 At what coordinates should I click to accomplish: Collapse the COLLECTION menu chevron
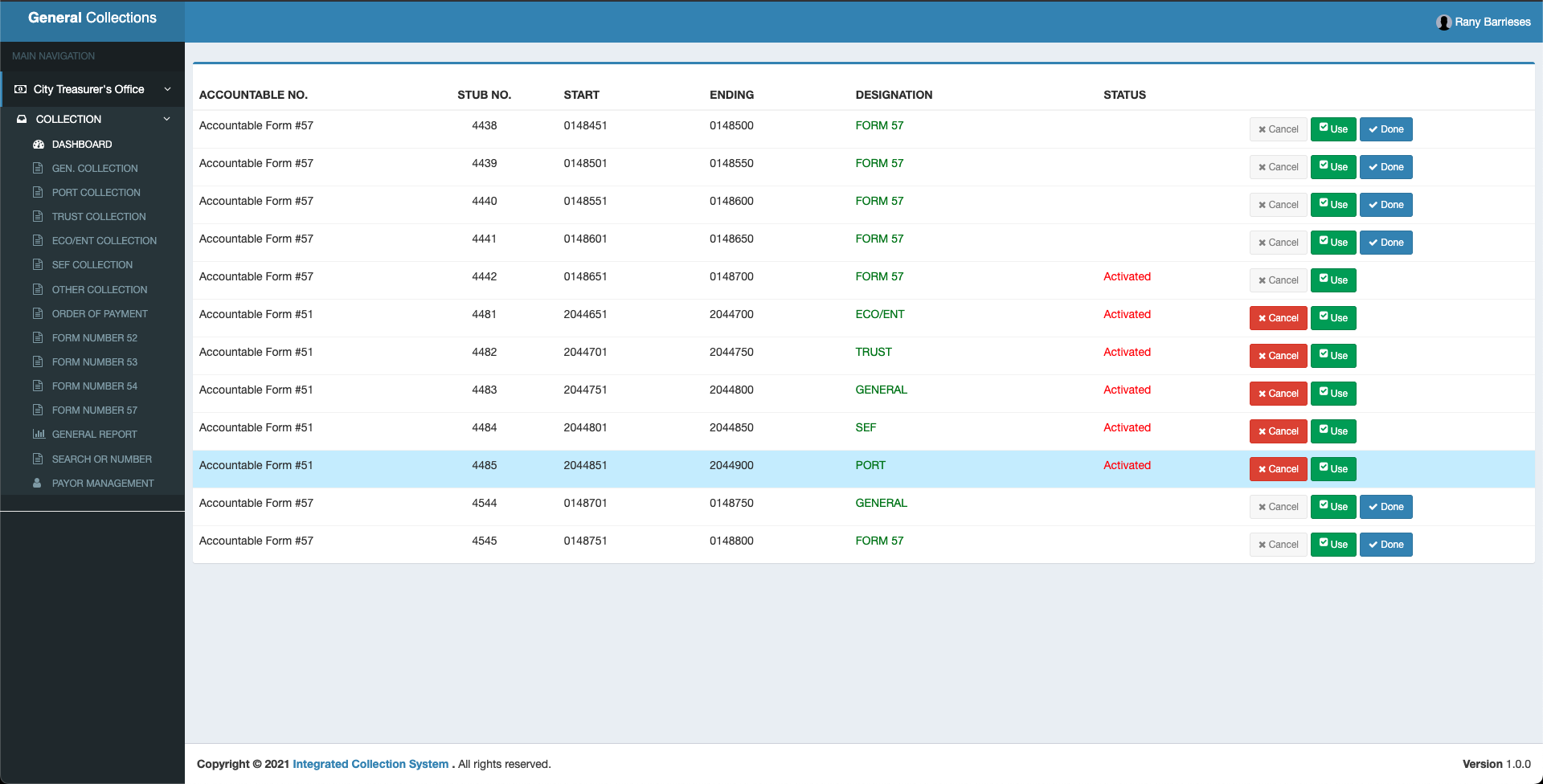[166, 119]
